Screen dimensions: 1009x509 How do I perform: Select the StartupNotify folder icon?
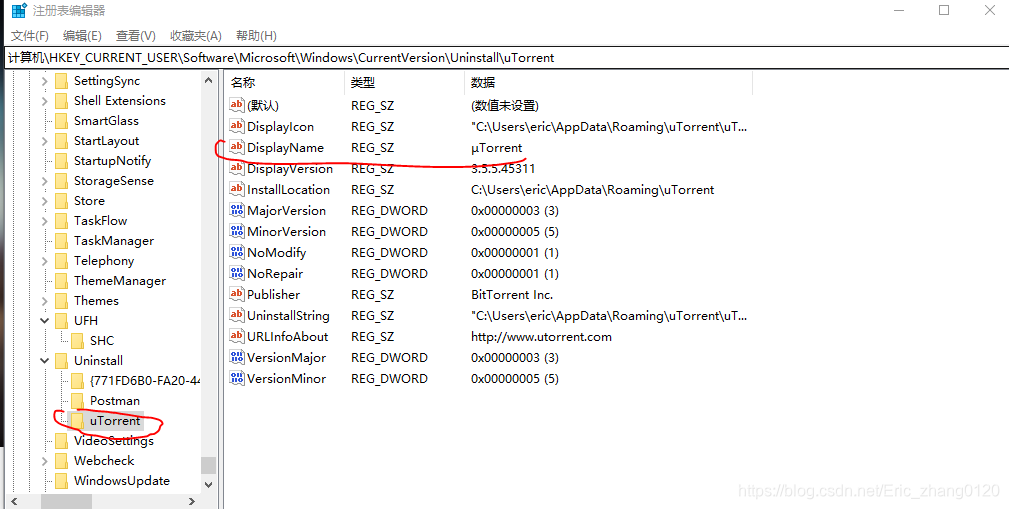(62, 161)
